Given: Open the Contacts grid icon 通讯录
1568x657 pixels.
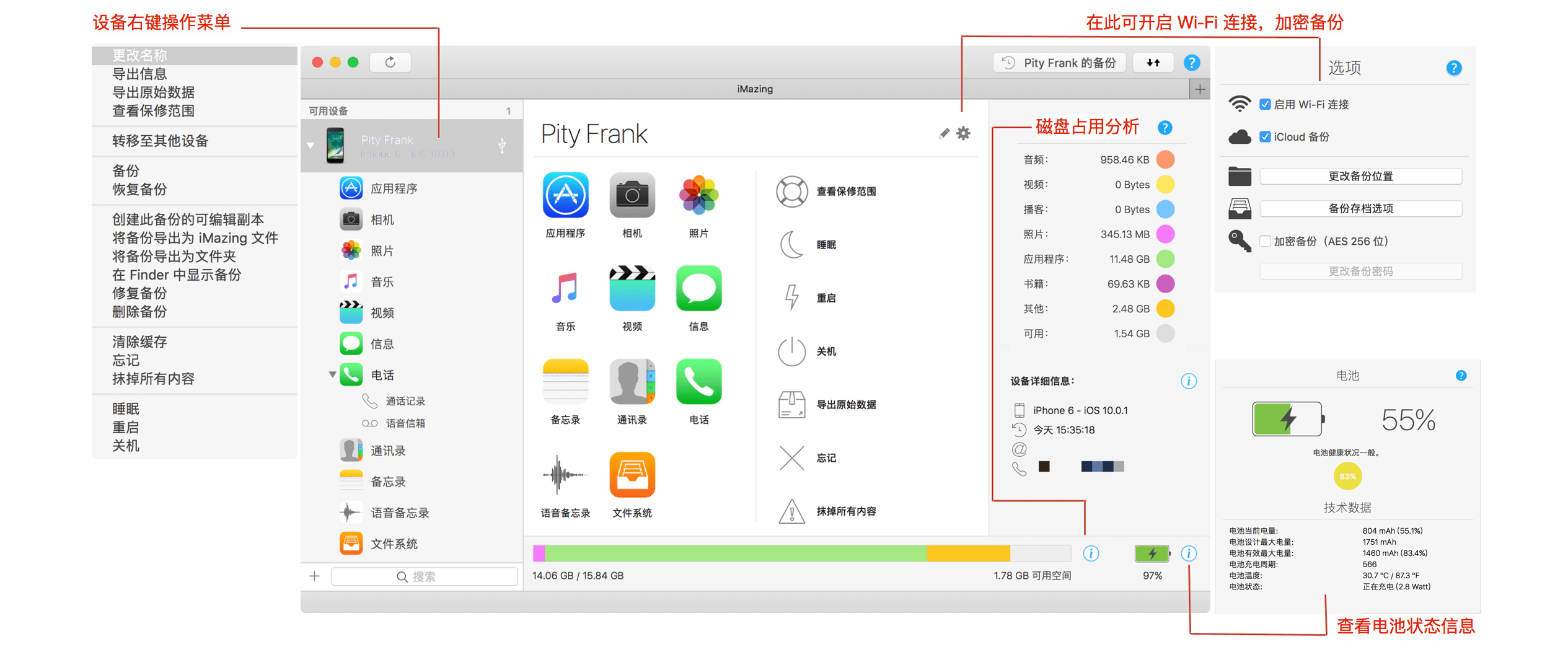Looking at the screenshot, I should (632, 381).
